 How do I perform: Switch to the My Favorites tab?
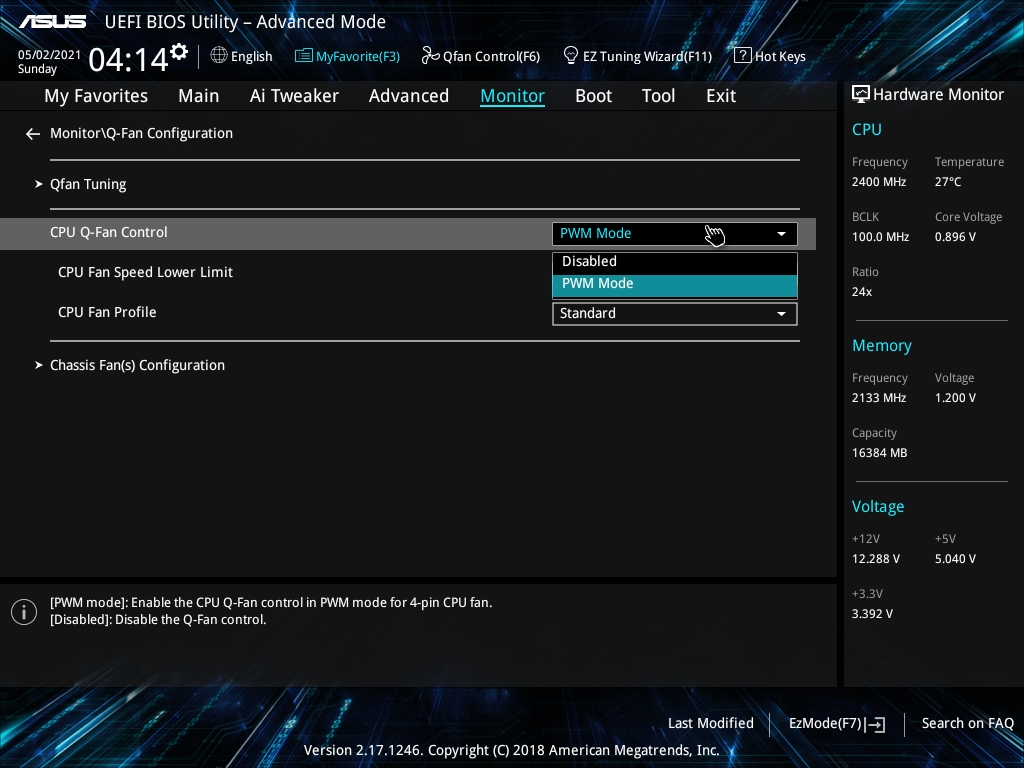tap(96, 96)
